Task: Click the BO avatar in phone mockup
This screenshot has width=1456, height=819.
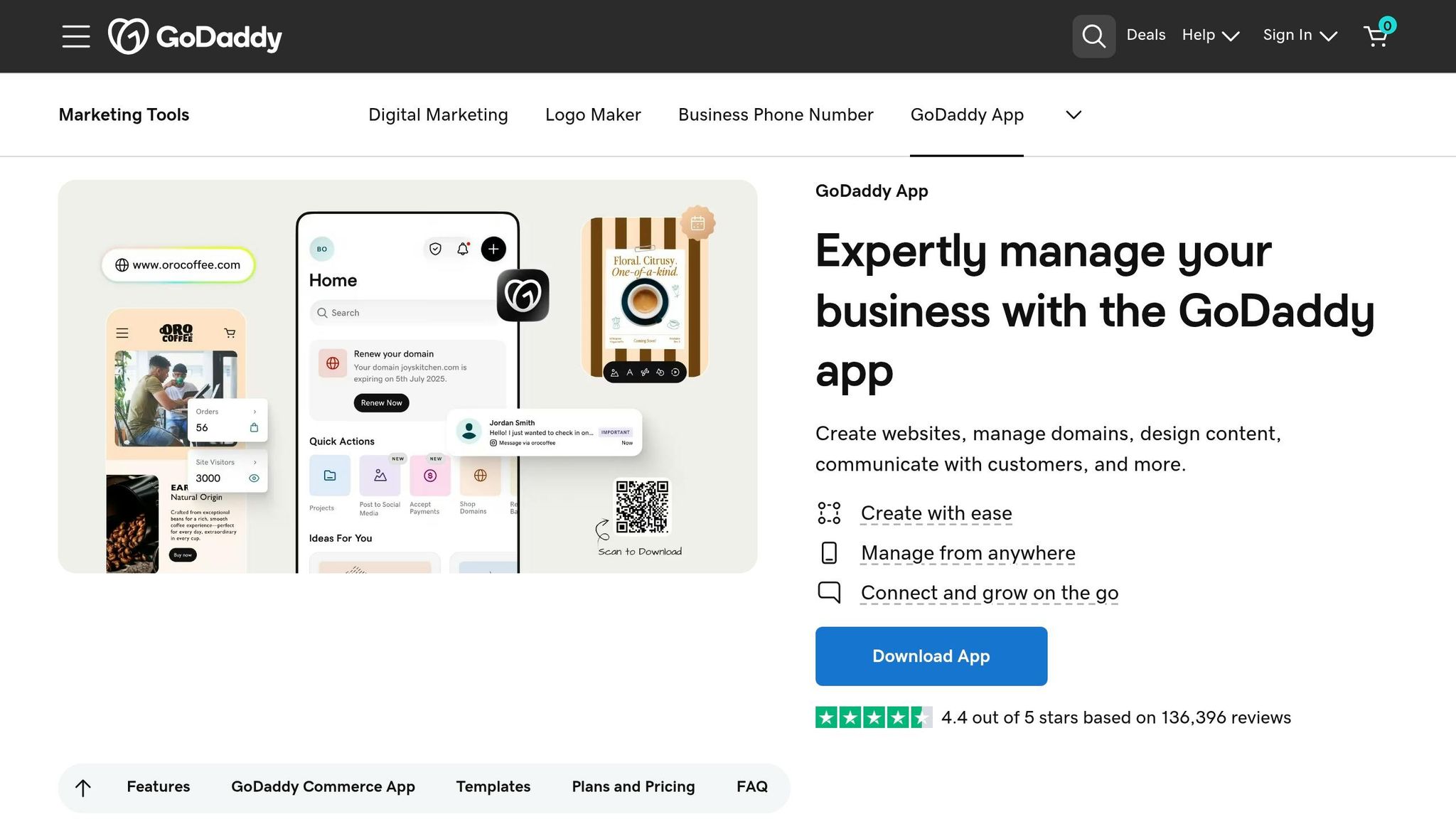Action: point(322,249)
